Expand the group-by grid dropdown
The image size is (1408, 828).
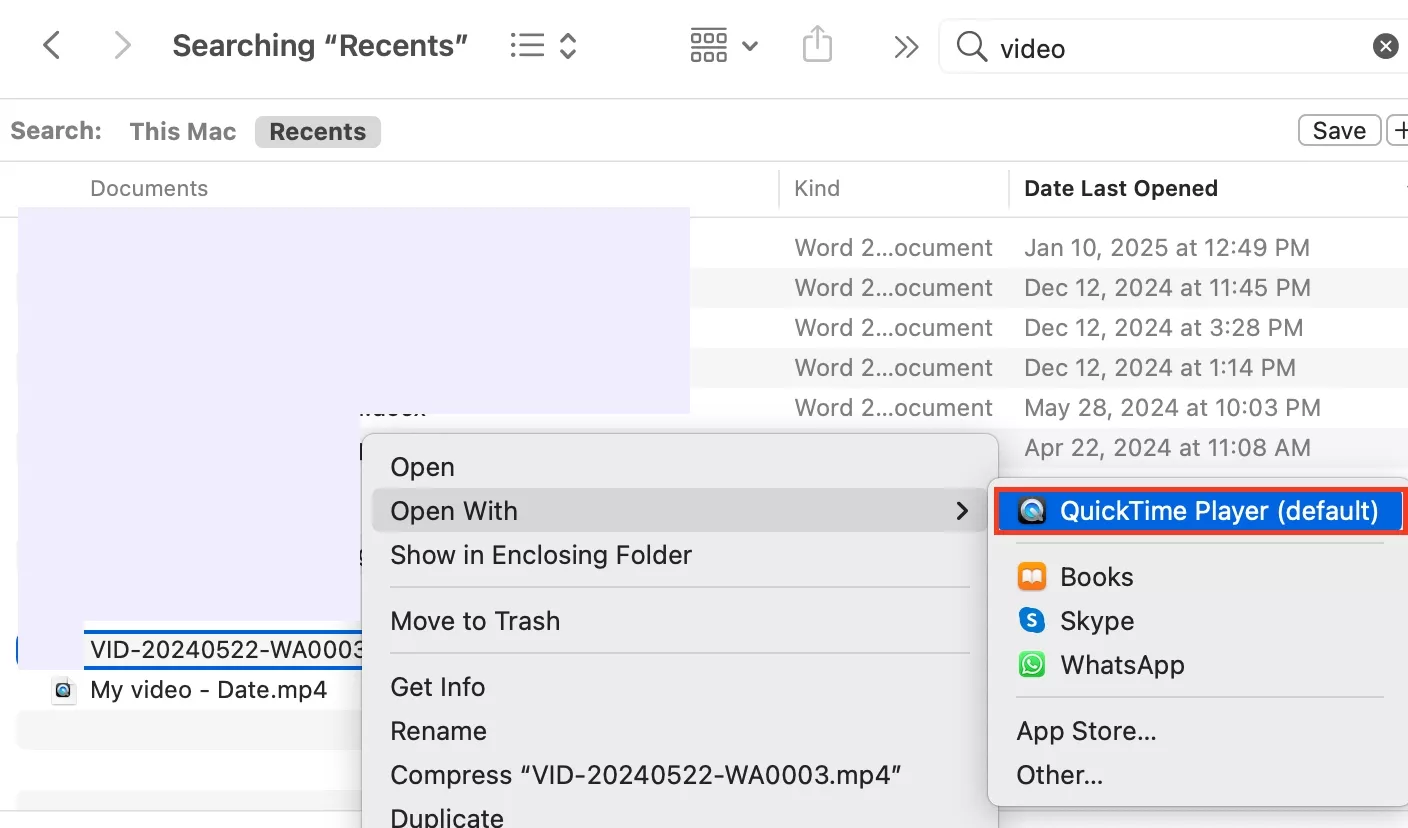pyautogui.click(x=724, y=46)
